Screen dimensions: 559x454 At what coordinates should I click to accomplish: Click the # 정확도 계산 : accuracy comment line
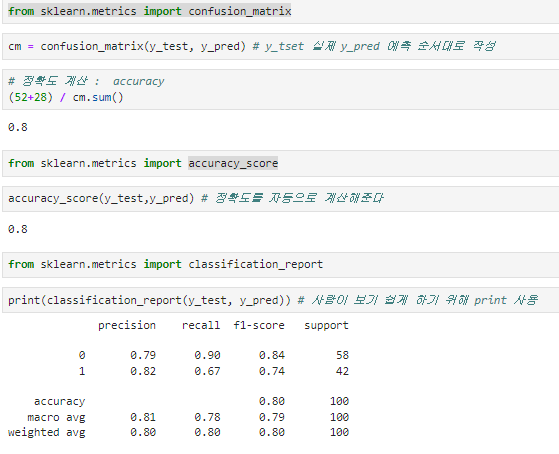click(x=86, y=81)
